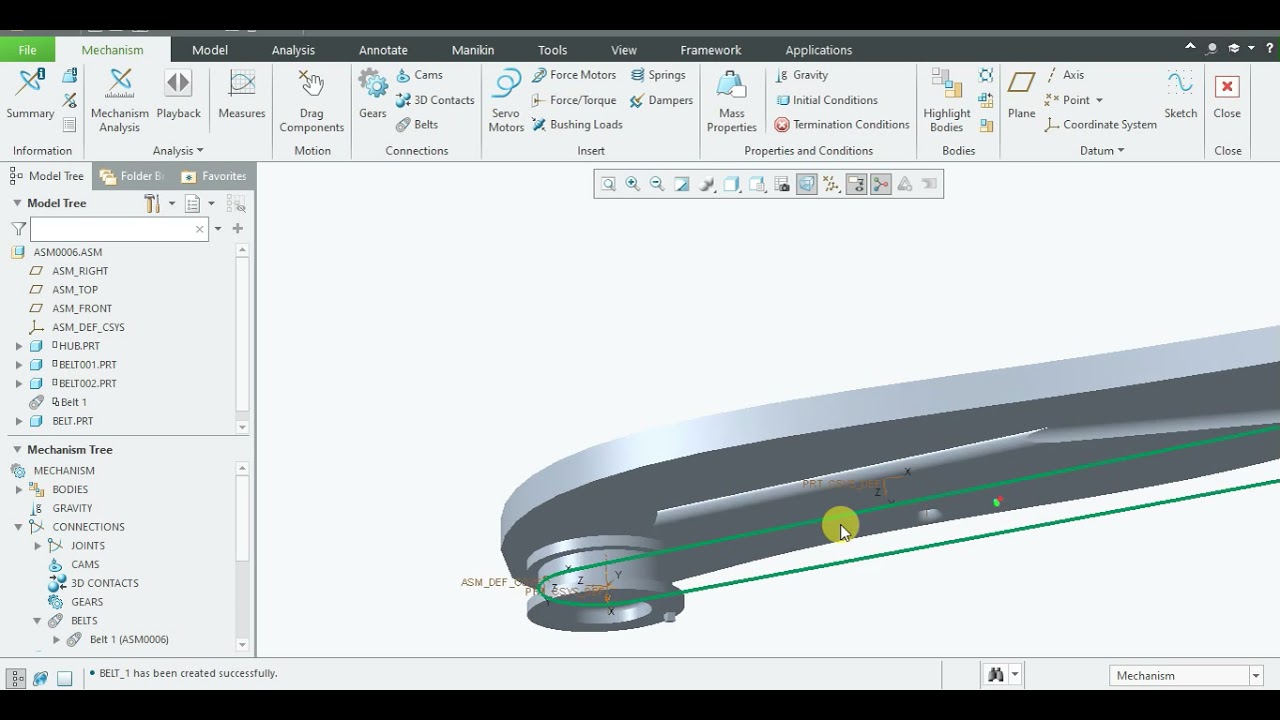
Task: Open the Framework tab
Action: click(x=711, y=50)
